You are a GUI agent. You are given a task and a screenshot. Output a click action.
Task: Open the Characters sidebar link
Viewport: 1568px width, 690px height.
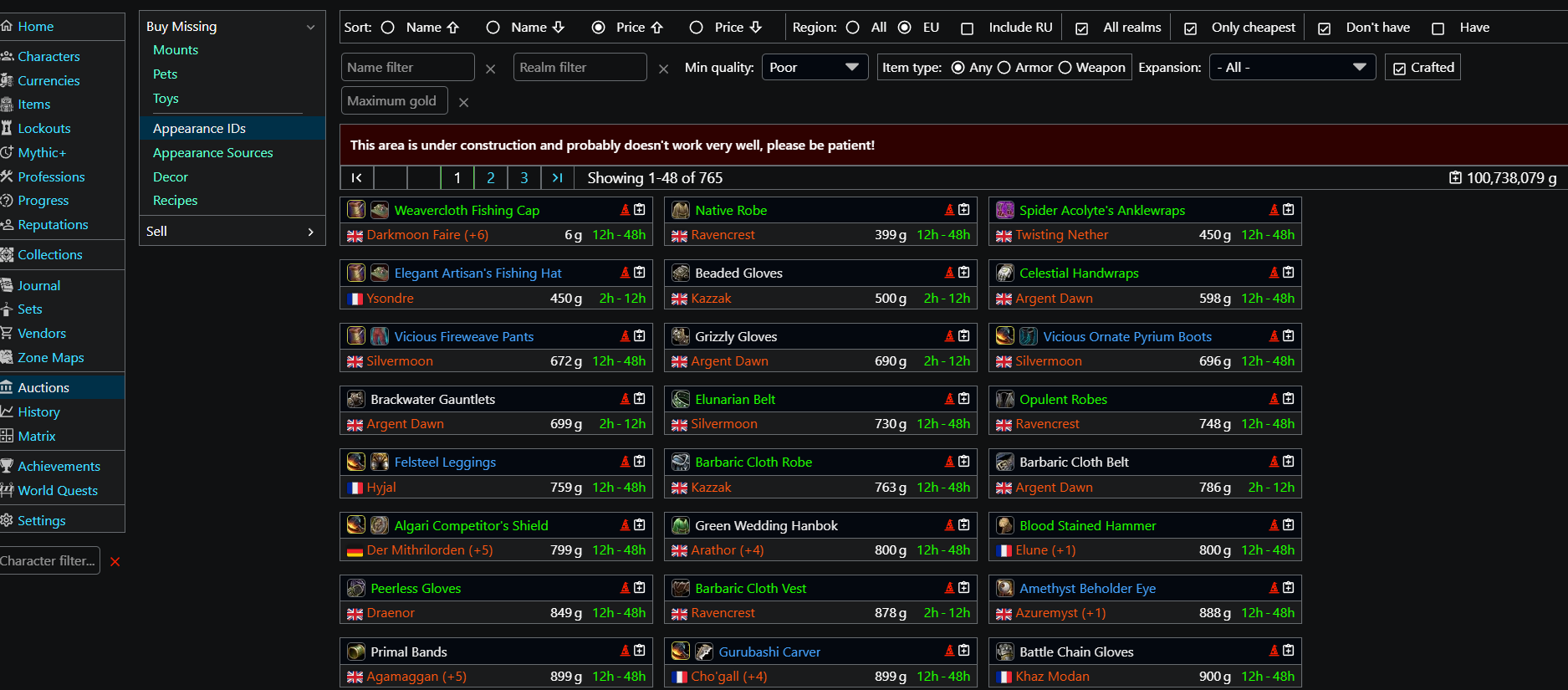click(49, 57)
